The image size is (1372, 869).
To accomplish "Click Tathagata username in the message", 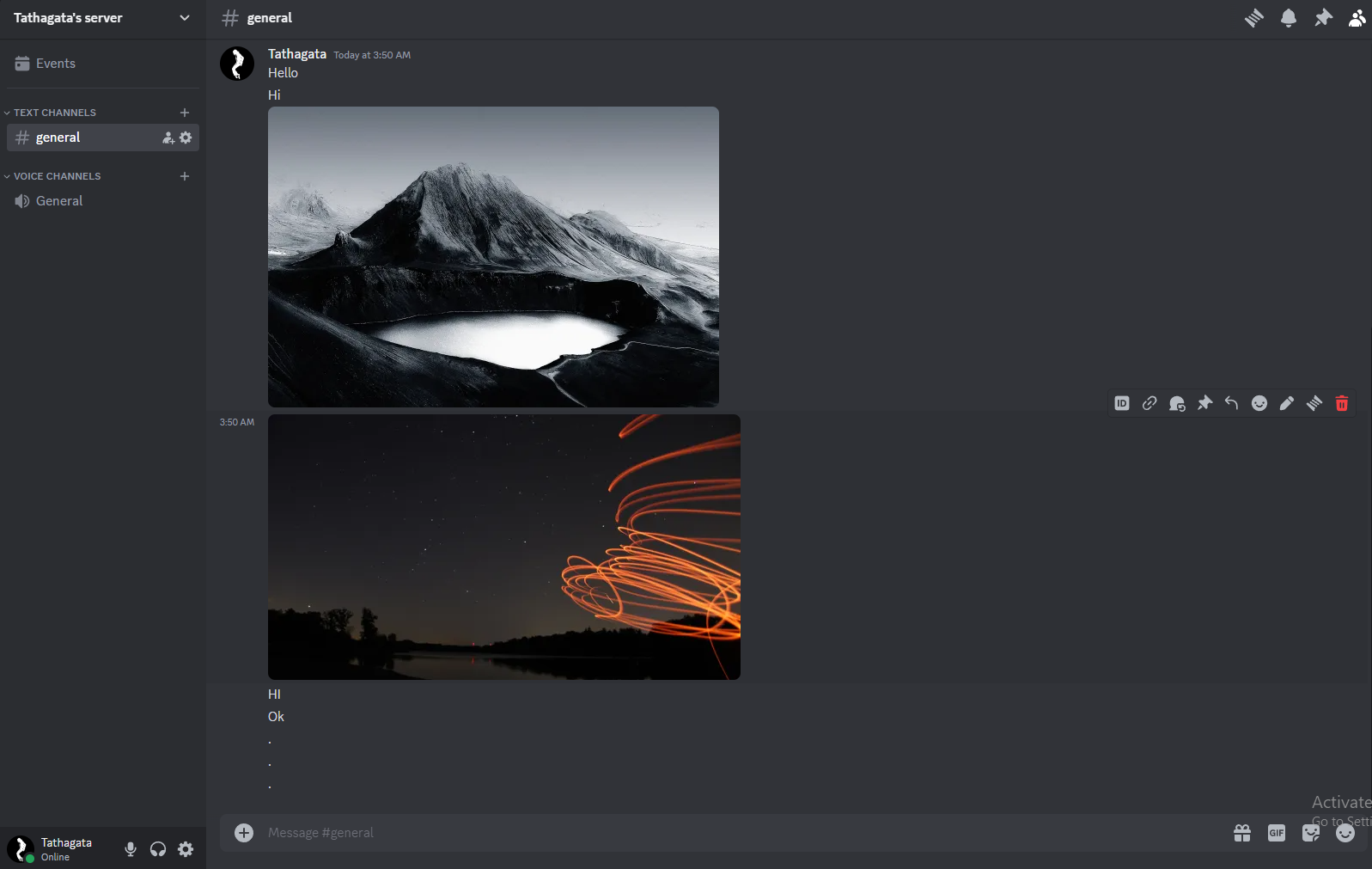I will (x=297, y=54).
